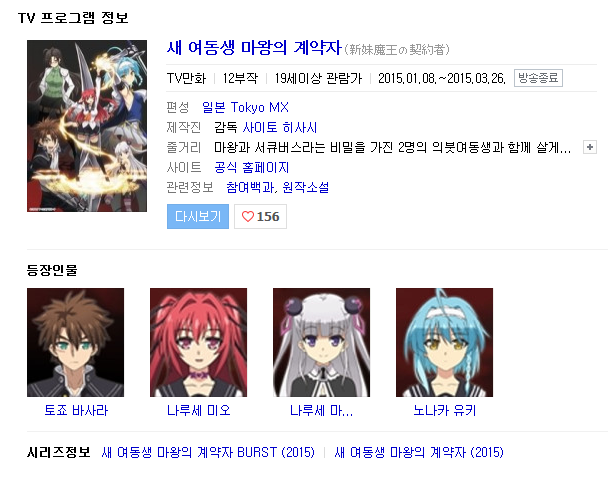
Task: Expand the synopsis with the plus icon
Action: [590, 147]
